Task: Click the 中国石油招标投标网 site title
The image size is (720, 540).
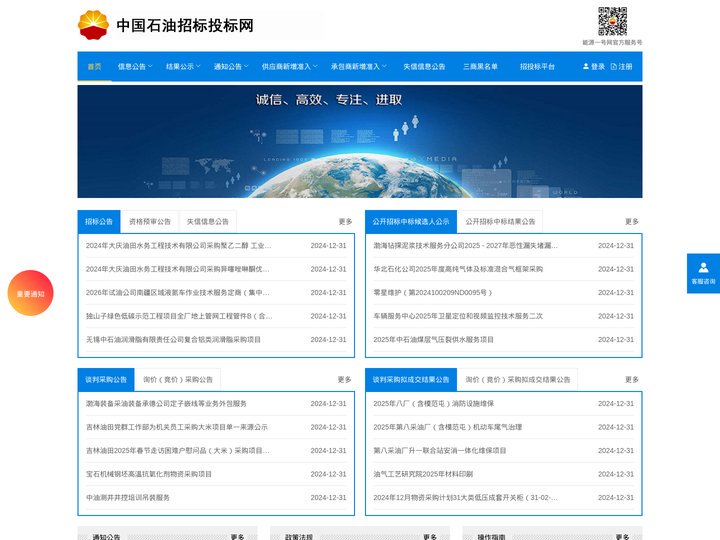Action: pyautogui.click(x=185, y=25)
